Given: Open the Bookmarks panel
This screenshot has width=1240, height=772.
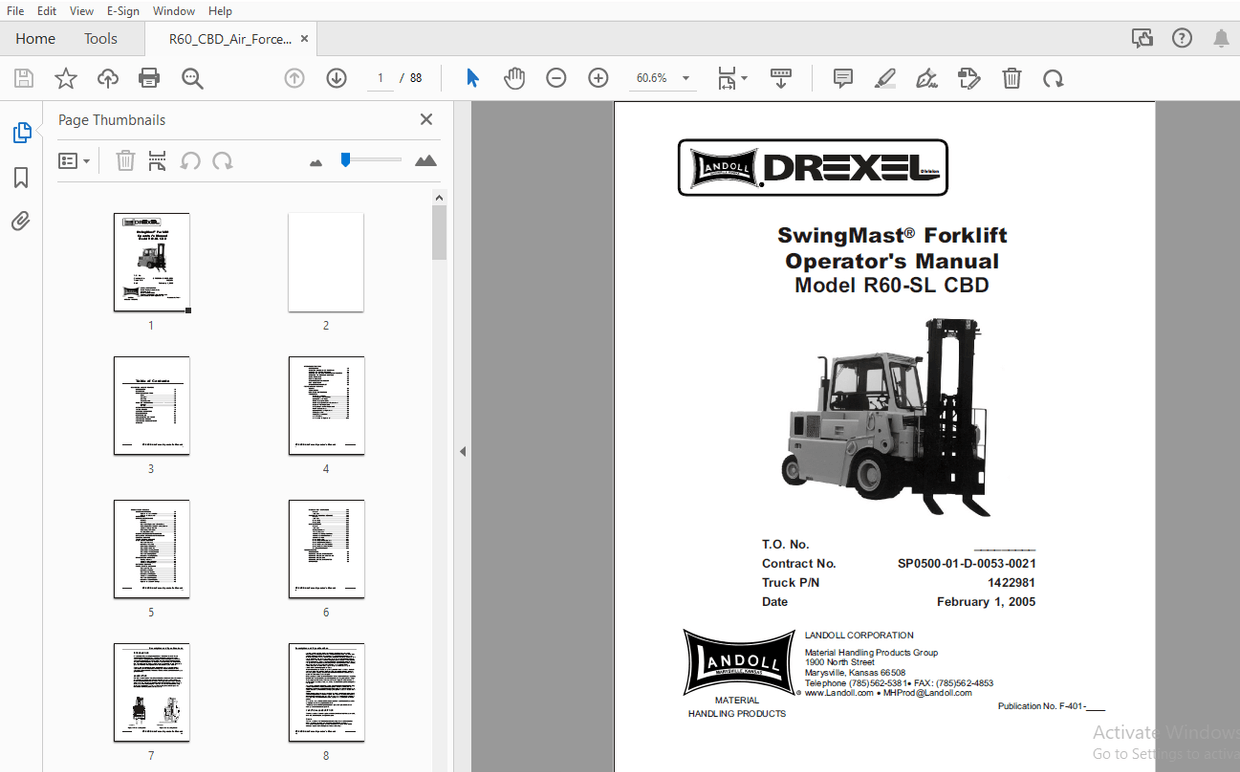Looking at the screenshot, I should point(20,177).
